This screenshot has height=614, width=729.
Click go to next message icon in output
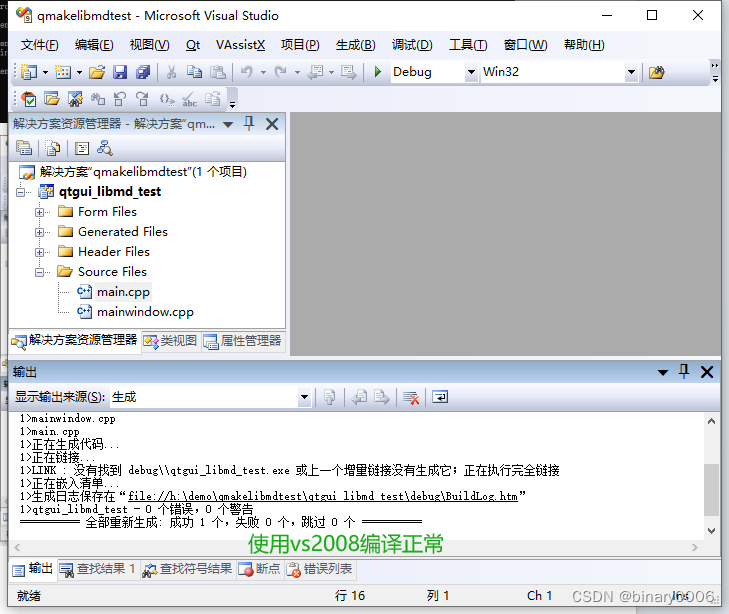point(382,397)
